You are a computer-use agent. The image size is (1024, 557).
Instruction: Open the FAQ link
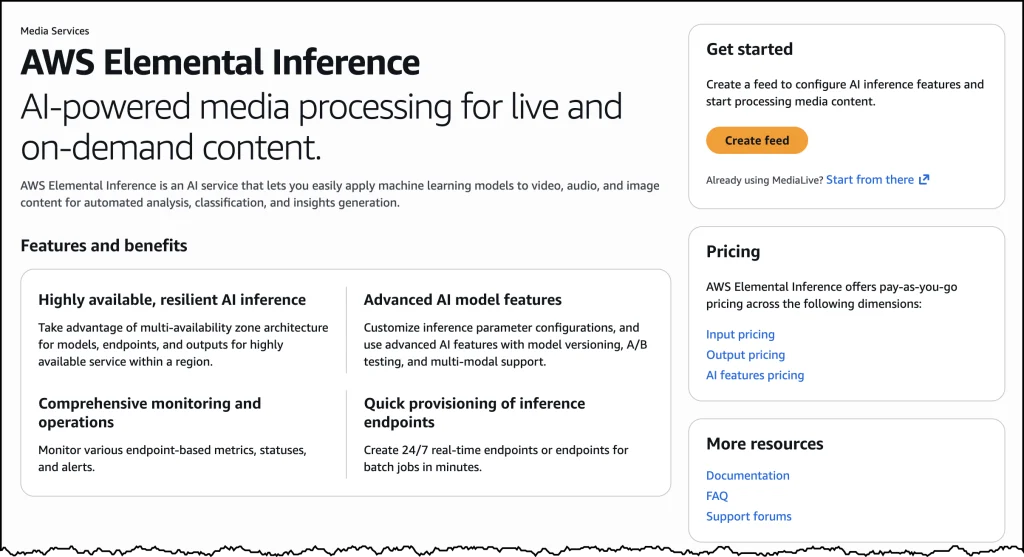717,496
